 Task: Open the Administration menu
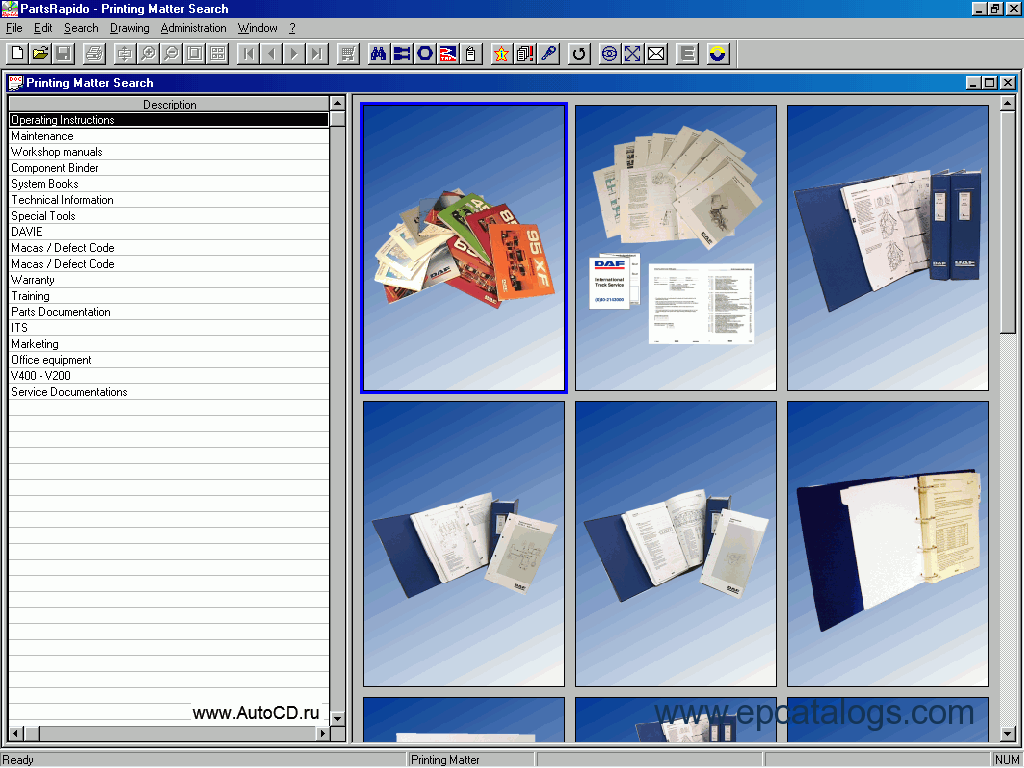193,28
